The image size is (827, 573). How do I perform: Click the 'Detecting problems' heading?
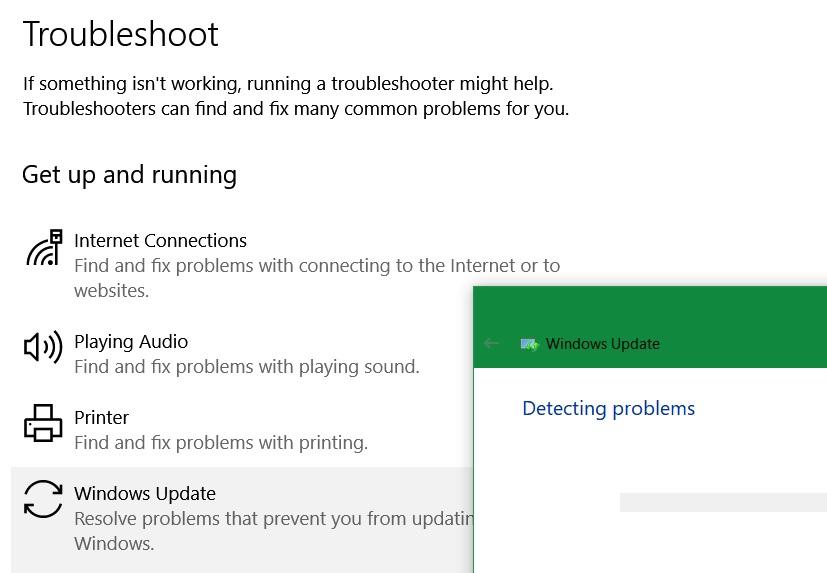pos(608,408)
